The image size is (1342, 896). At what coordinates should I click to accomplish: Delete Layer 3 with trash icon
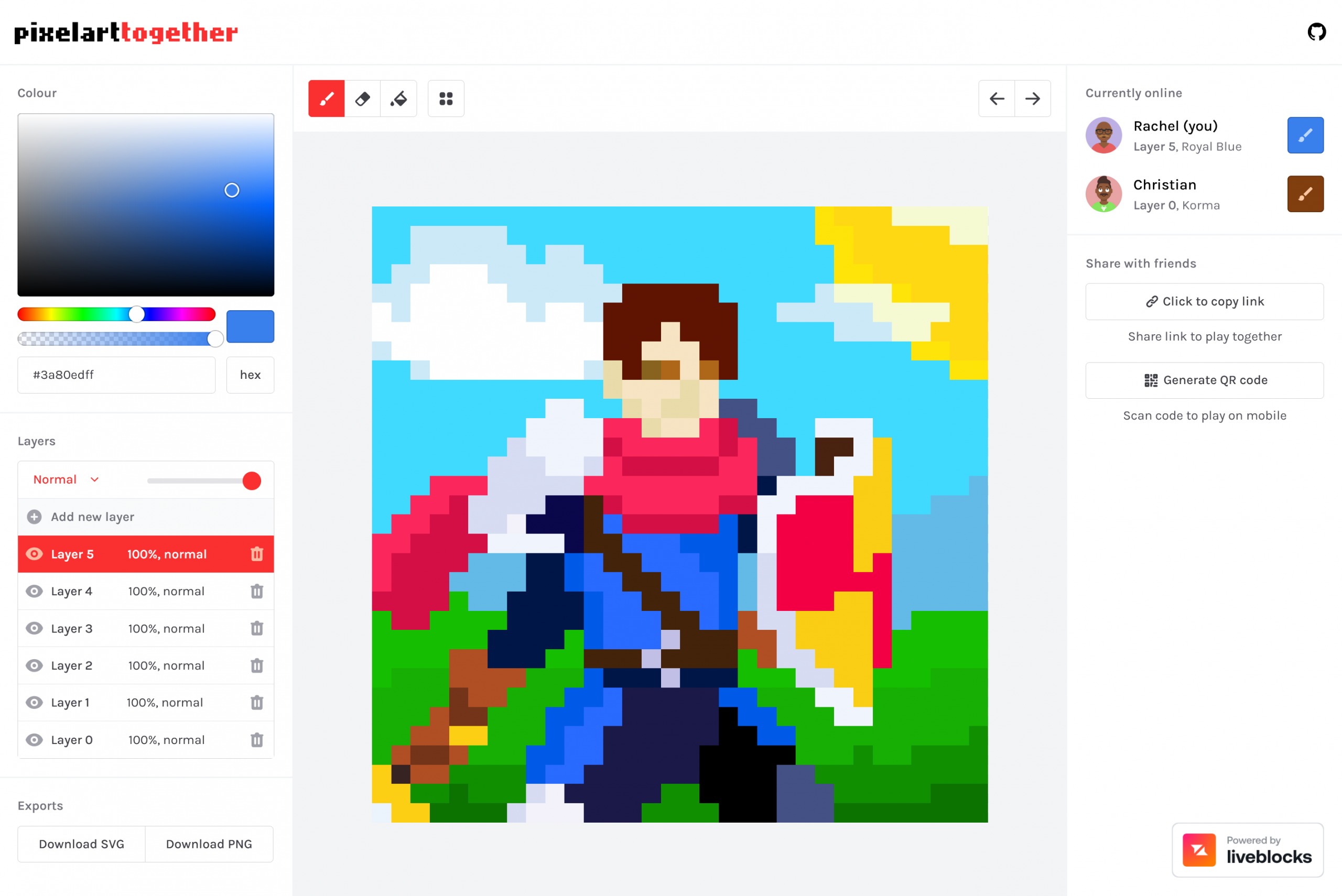tap(257, 628)
